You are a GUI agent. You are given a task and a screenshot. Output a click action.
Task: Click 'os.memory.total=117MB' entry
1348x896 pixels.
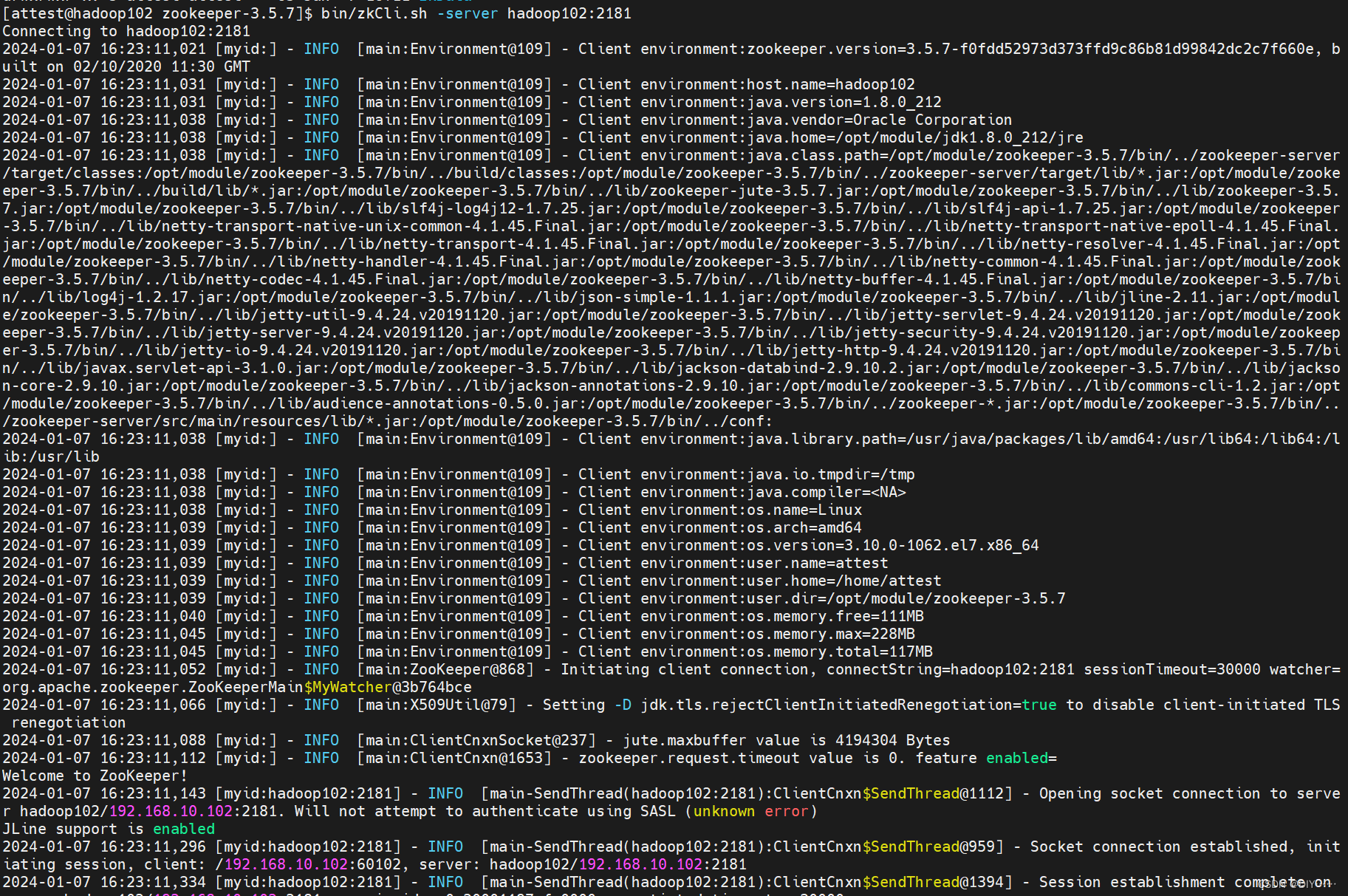pyautogui.click(x=840, y=652)
